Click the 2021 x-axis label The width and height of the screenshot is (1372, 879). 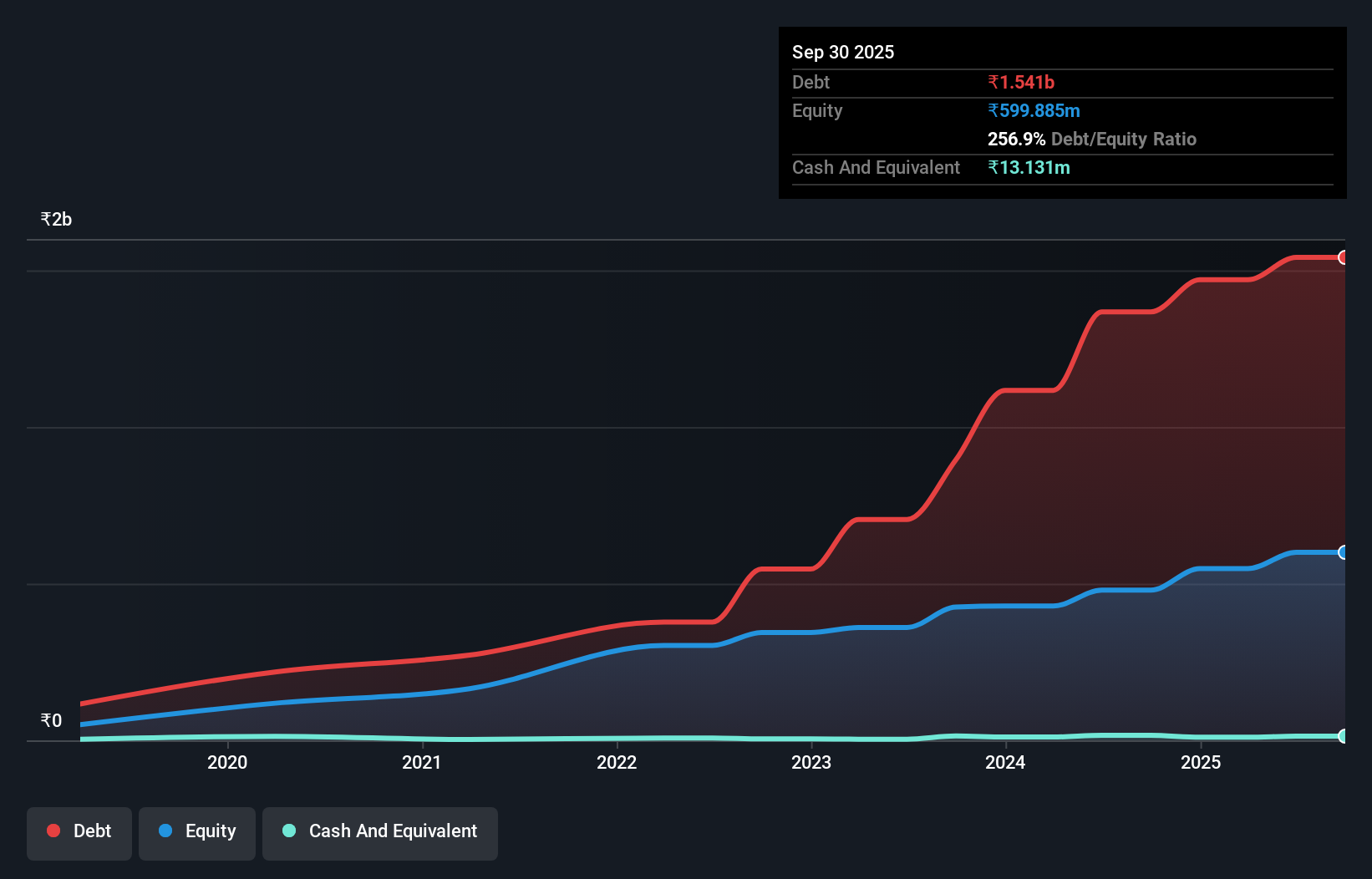(x=422, y=762)
